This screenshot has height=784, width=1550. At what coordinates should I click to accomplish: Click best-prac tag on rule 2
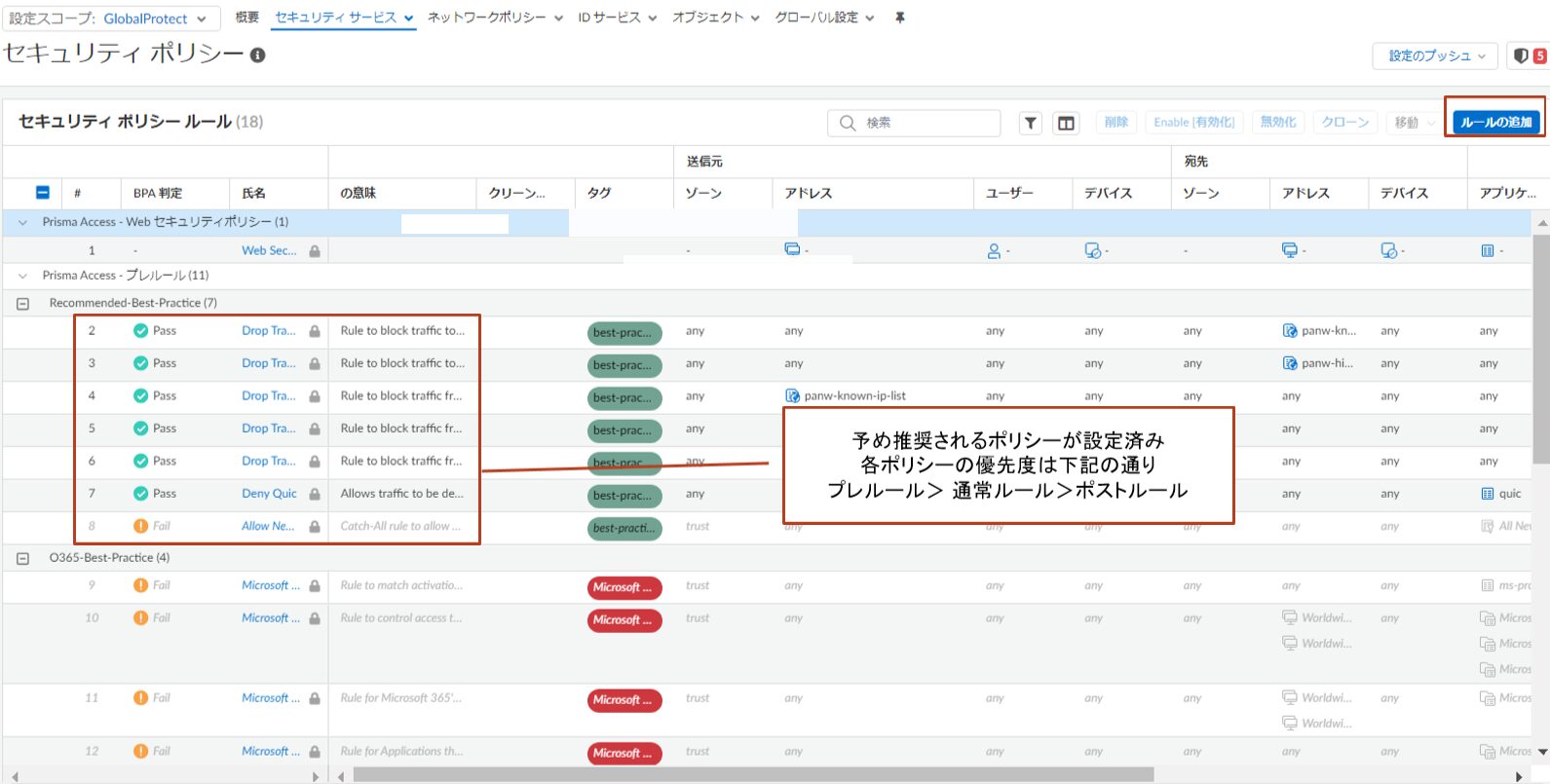tap(624, 333)
